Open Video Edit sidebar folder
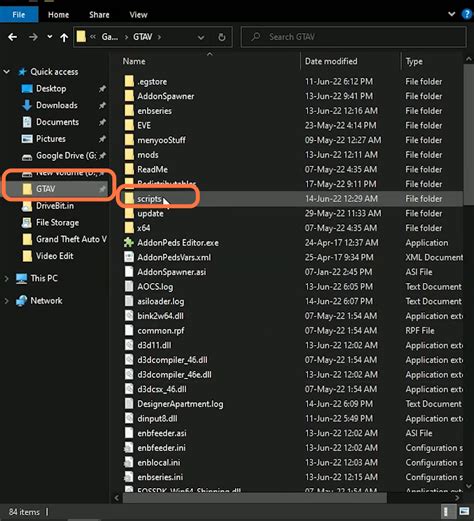Viewport: 474px width, 521px height. tap(54, 256)
